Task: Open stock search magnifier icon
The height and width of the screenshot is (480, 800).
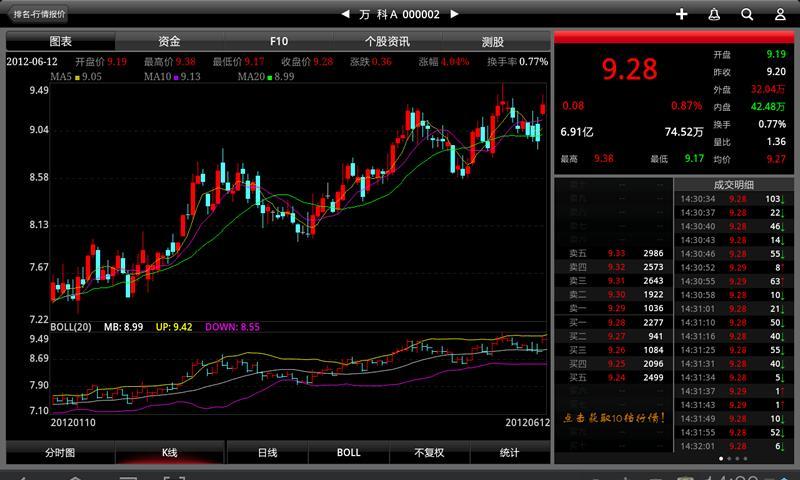Action: [x=747, y=14]
